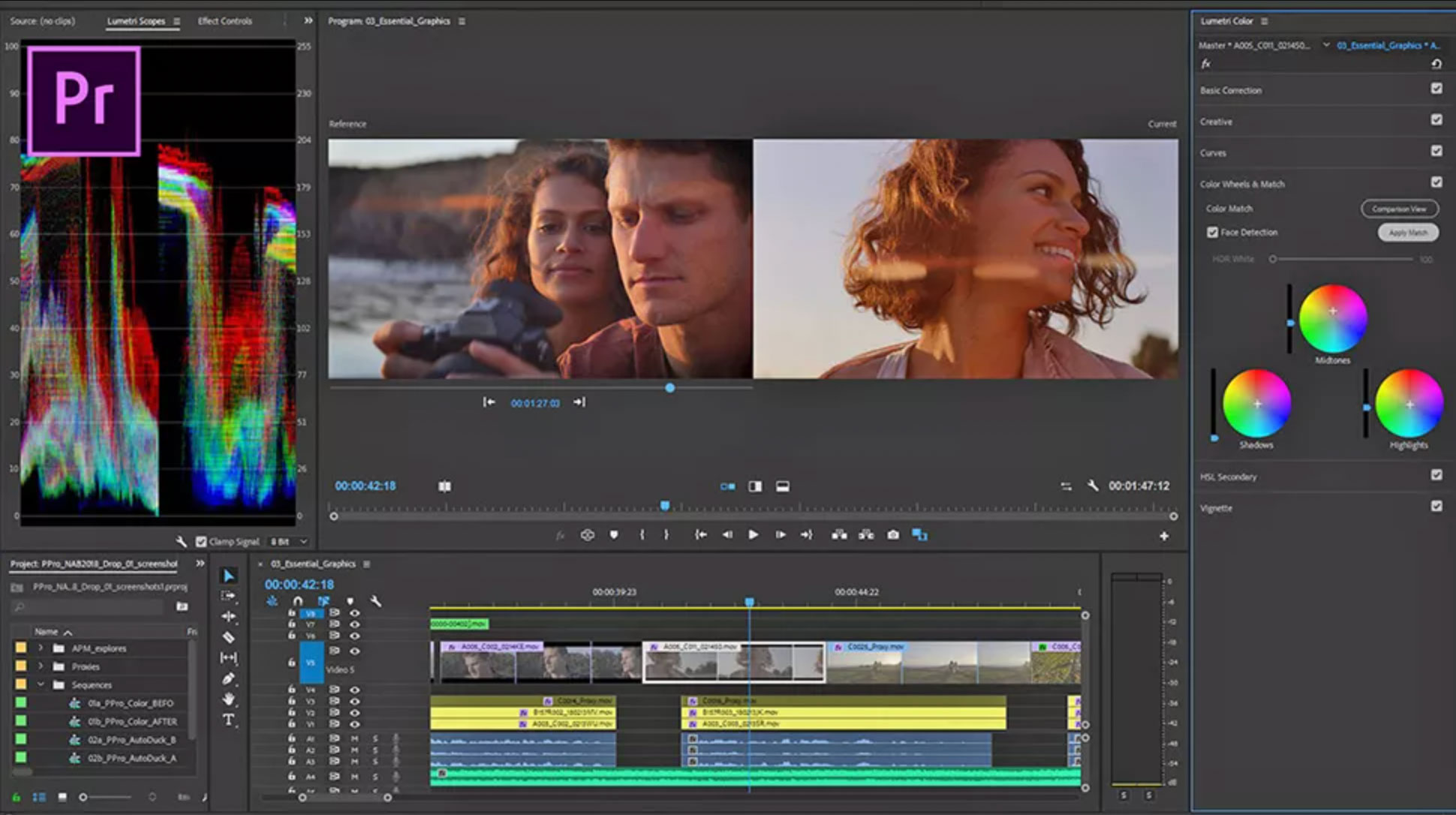Image resolution: width=1456 pixels, height=815 pixels.
Task: Export frame with the camera icon
Action: [x=892, y=534]
